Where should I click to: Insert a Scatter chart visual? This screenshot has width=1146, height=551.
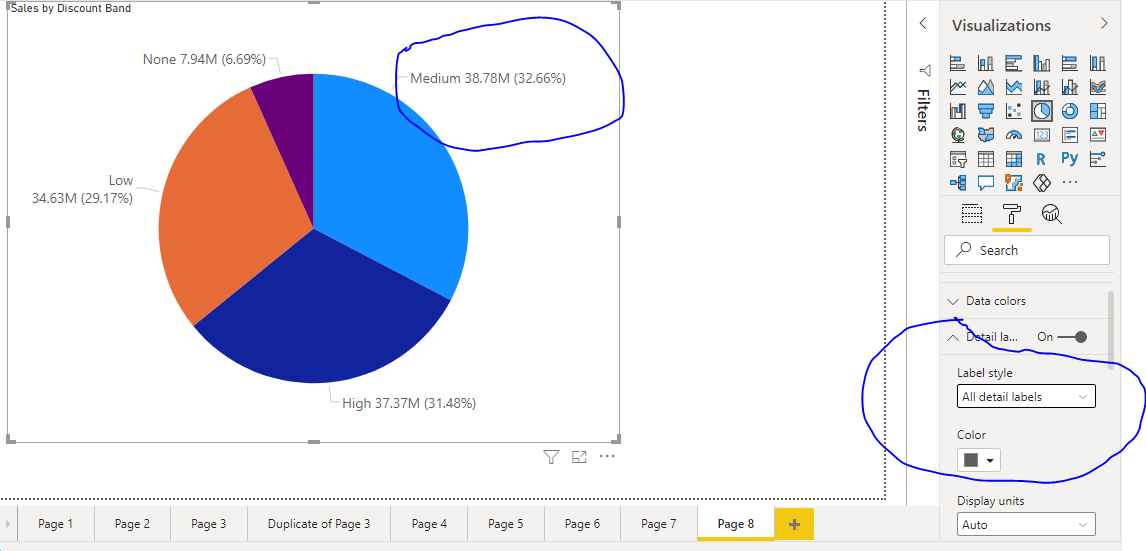point(1014,111)
